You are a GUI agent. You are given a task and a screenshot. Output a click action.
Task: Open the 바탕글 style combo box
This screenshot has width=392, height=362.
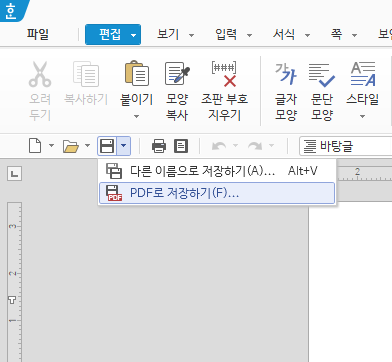point(345,146)
